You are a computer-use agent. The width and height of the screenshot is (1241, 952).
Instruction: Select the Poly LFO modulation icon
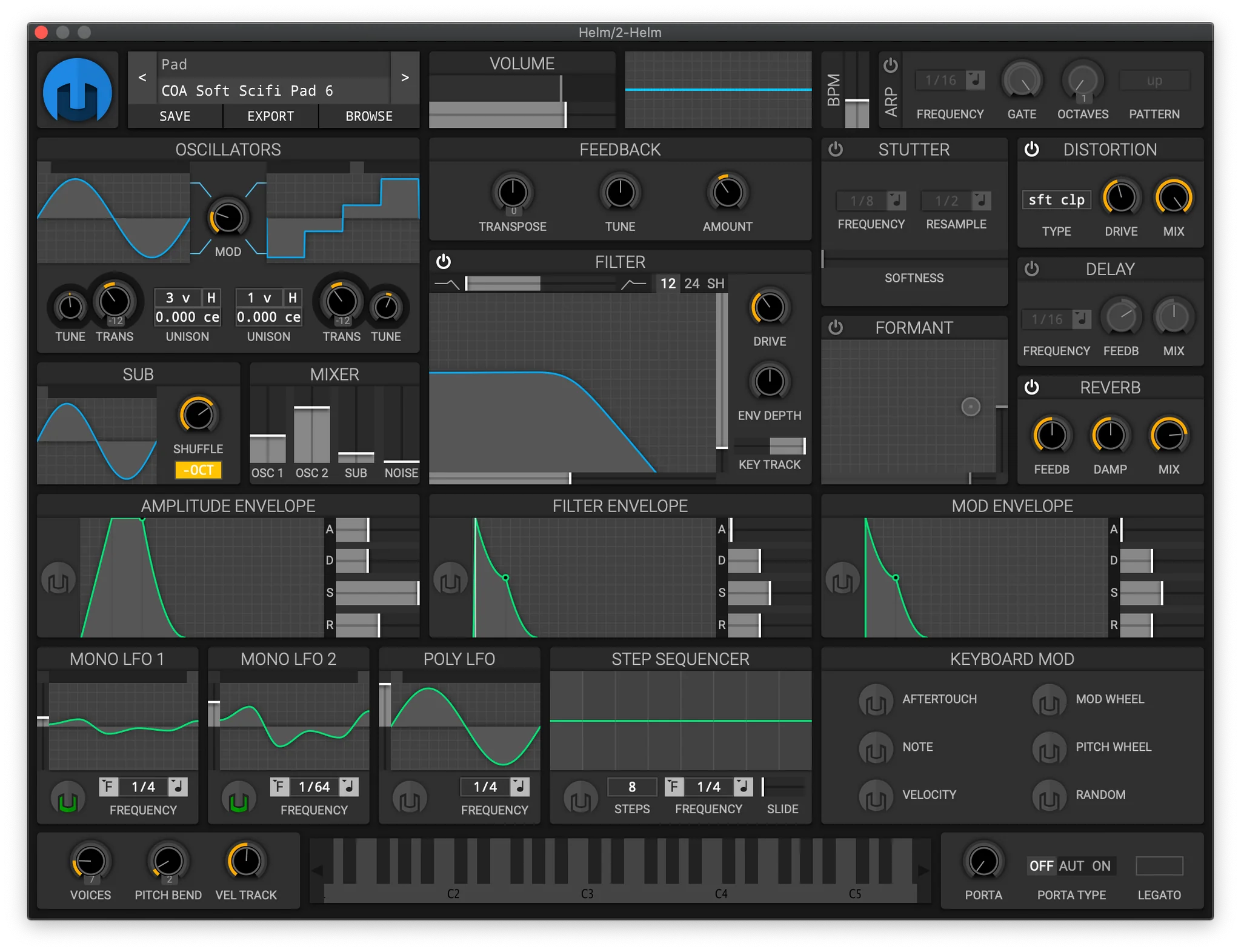point(410,797)
